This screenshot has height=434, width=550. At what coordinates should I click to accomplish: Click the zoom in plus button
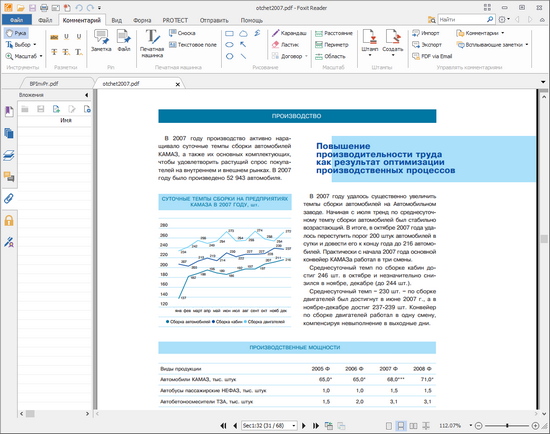tap(535, 426)
